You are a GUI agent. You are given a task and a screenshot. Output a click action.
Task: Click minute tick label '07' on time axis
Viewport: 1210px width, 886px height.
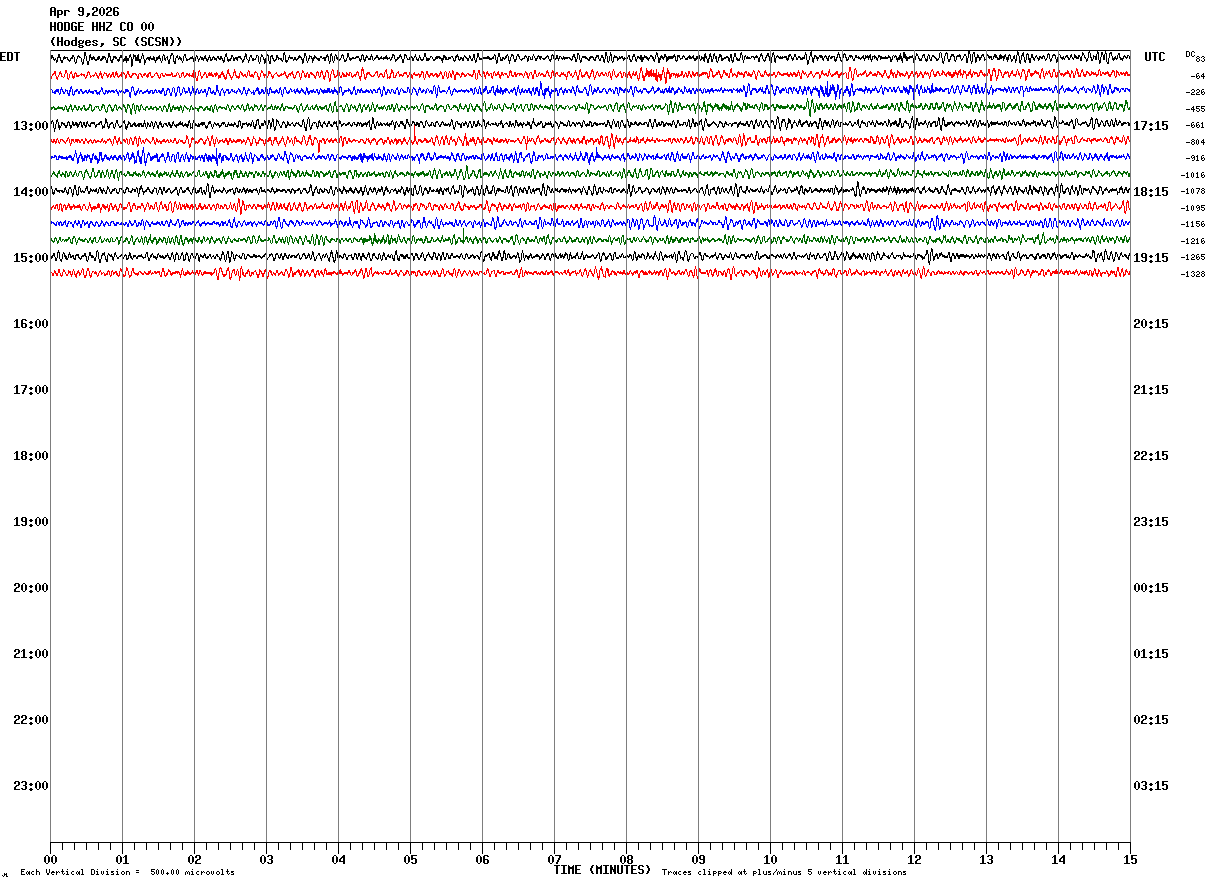(x=554, y=860)
